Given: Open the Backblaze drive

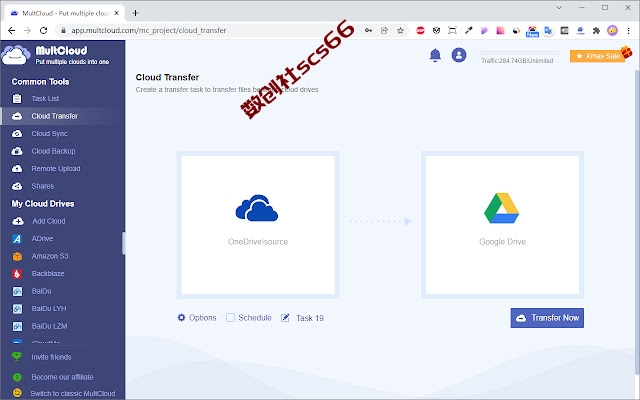Looking at the screenshot, I should (x=48, y=273).
